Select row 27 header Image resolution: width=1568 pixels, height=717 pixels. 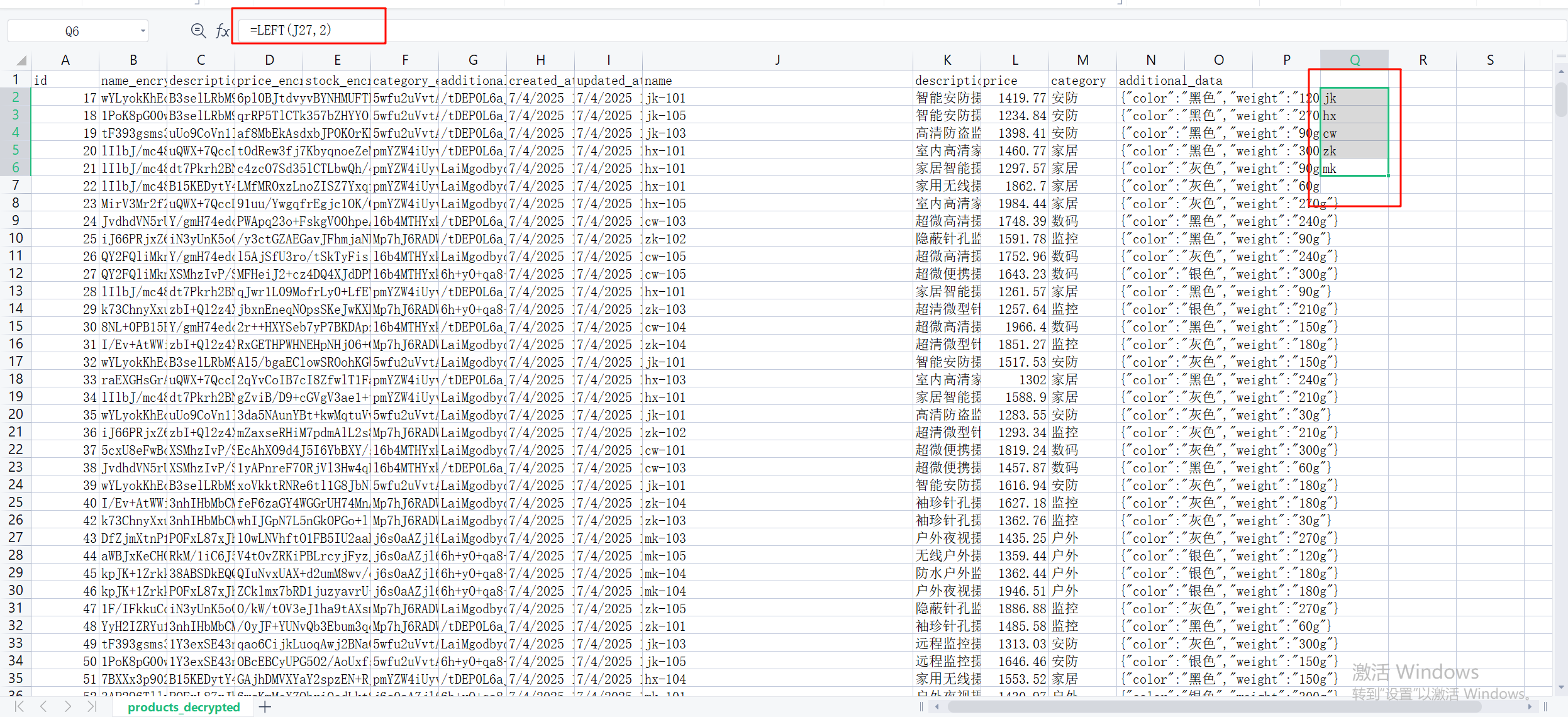pyautogui.click(x=16, y=538)
